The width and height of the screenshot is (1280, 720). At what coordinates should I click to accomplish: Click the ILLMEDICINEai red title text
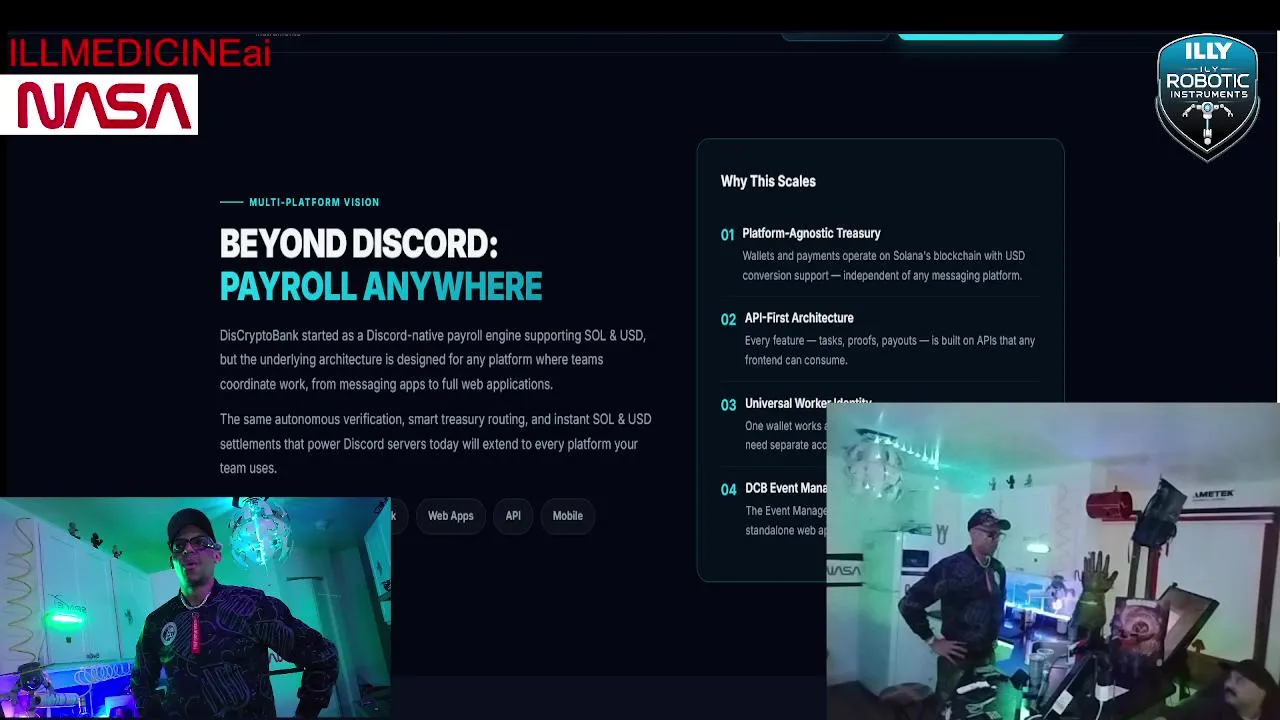click(139, 54)
